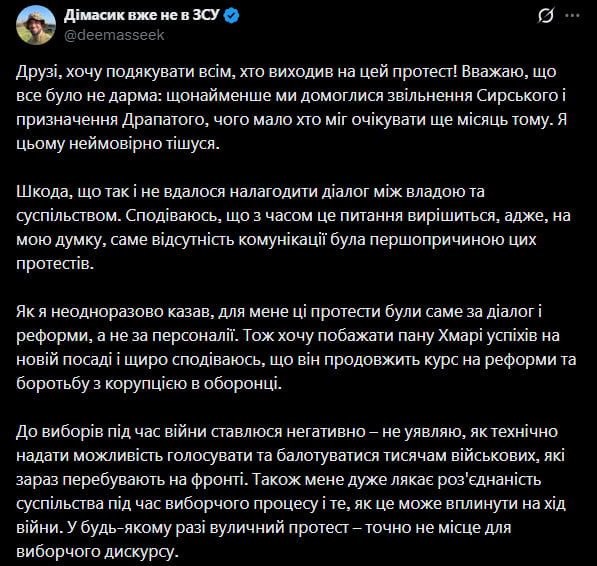Open the three-dot more options menu

point(572,16)
